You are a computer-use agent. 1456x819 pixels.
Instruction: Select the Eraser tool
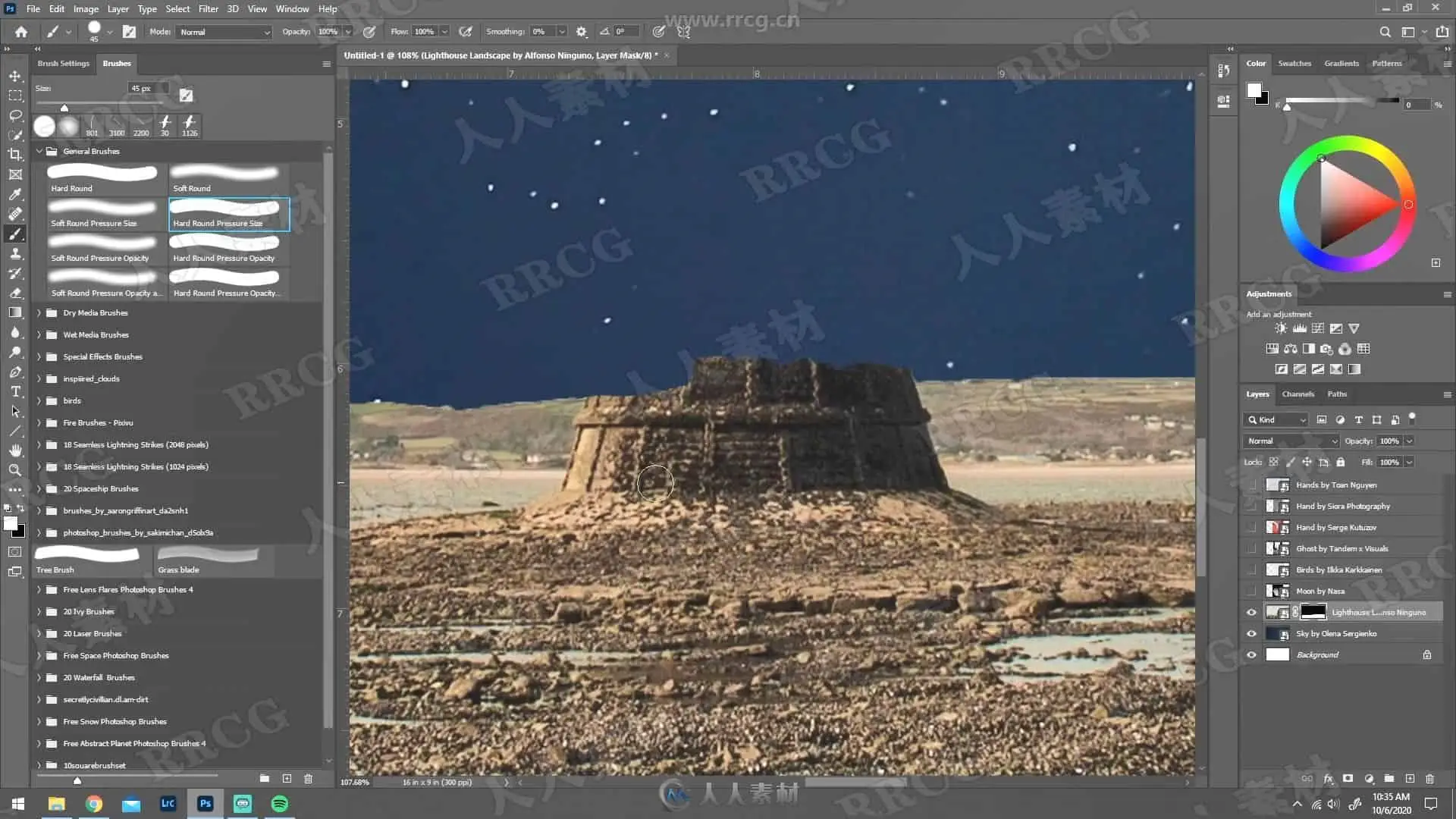point(15,293)
